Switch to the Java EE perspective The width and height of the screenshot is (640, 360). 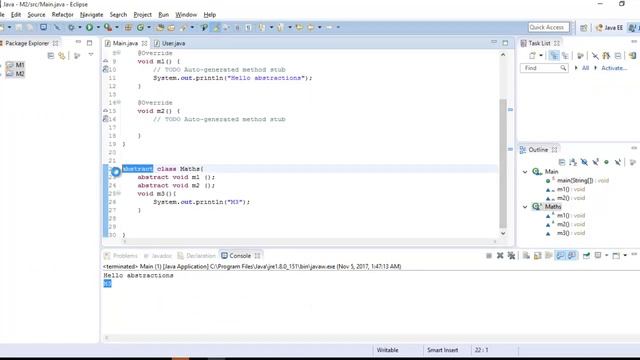(x=609, y=28)
